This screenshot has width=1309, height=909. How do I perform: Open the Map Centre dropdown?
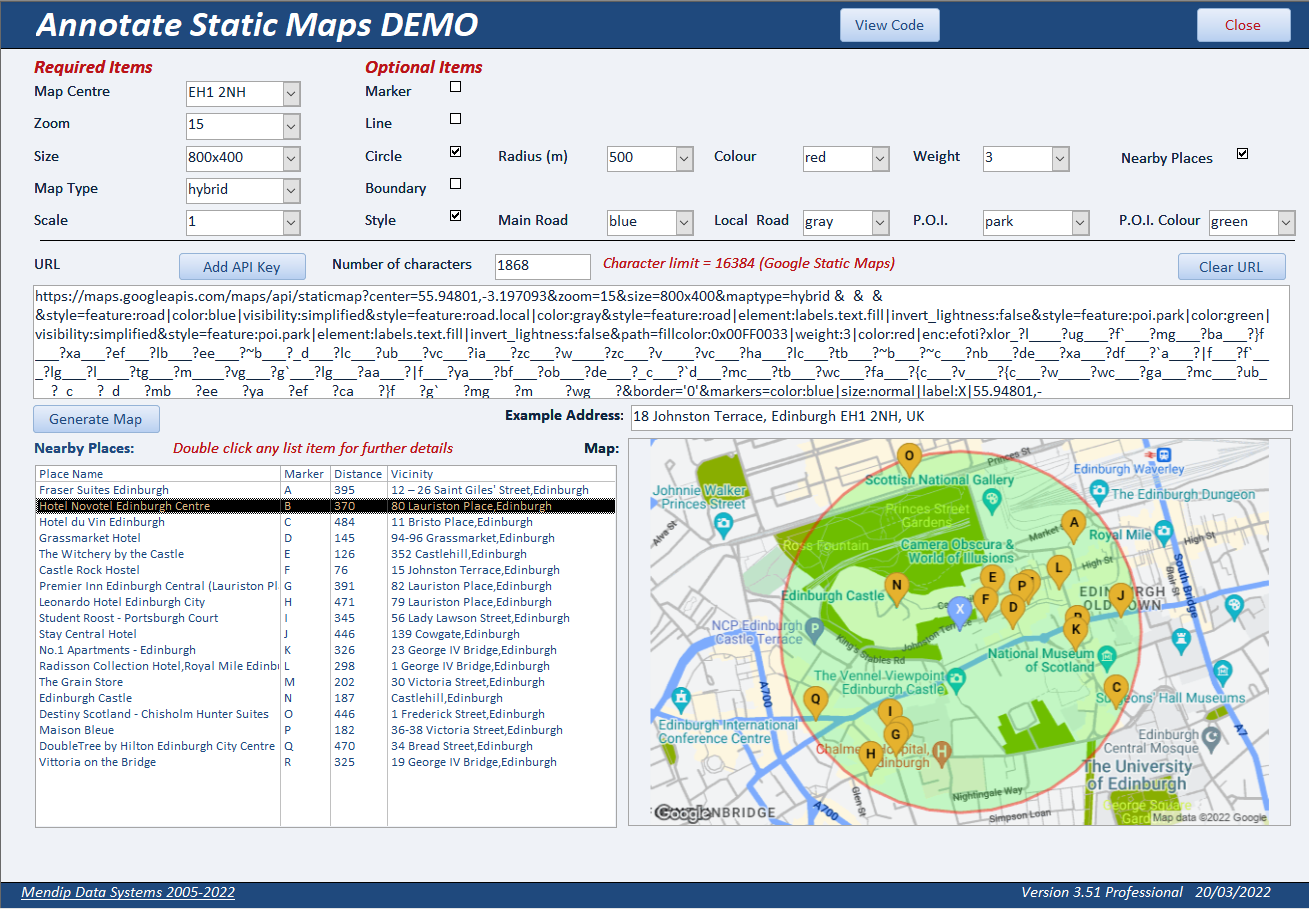(x=291, y=94)
